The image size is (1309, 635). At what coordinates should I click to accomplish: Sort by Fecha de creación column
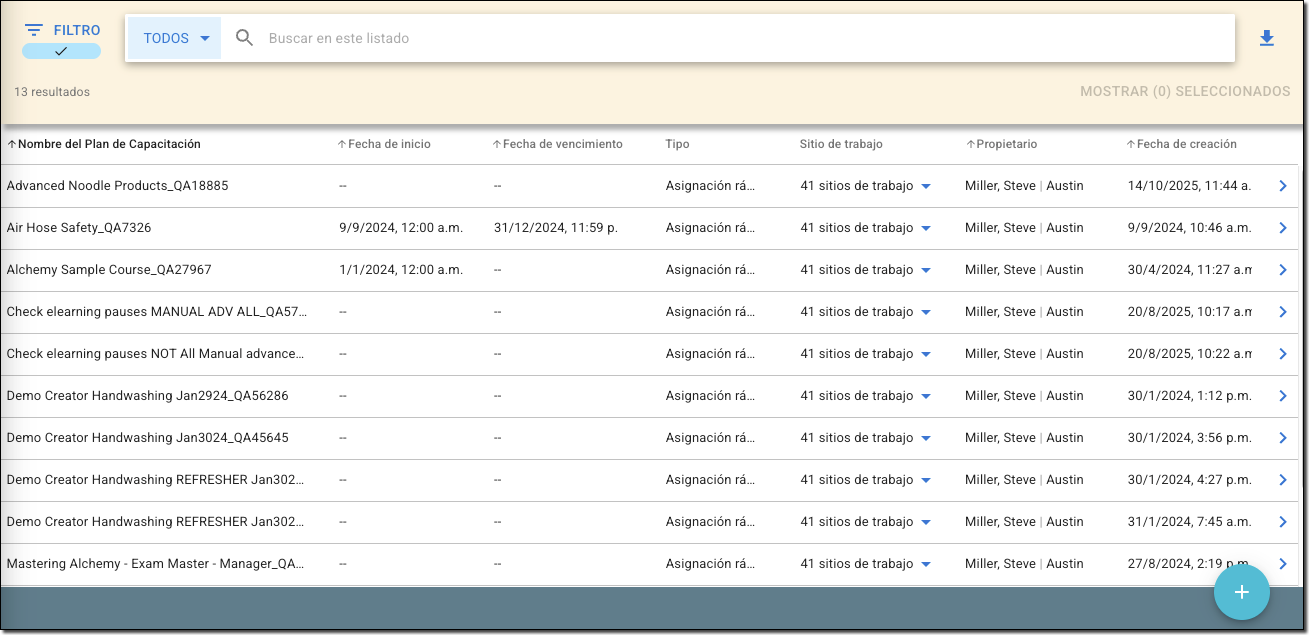click(x=1185, y=144)
